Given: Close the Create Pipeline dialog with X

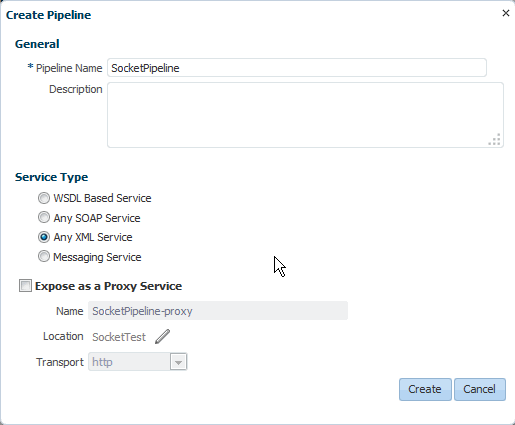Looking at the screenshot, I should (506, 13).
